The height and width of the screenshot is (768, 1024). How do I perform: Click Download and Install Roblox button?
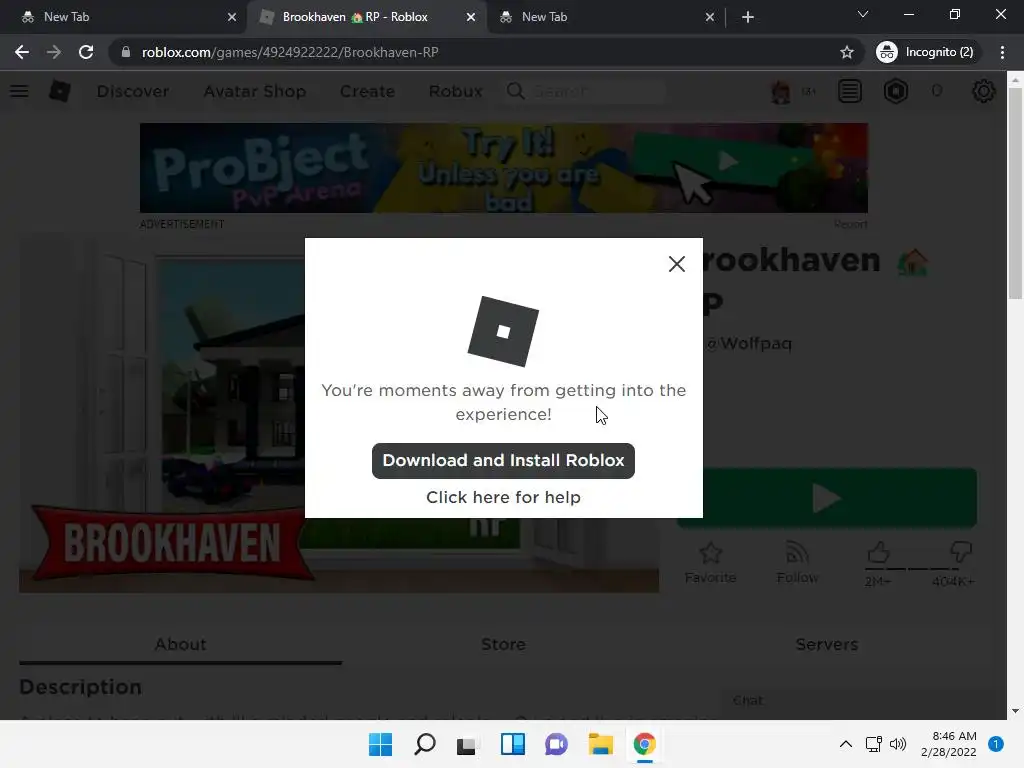point(503,460)
